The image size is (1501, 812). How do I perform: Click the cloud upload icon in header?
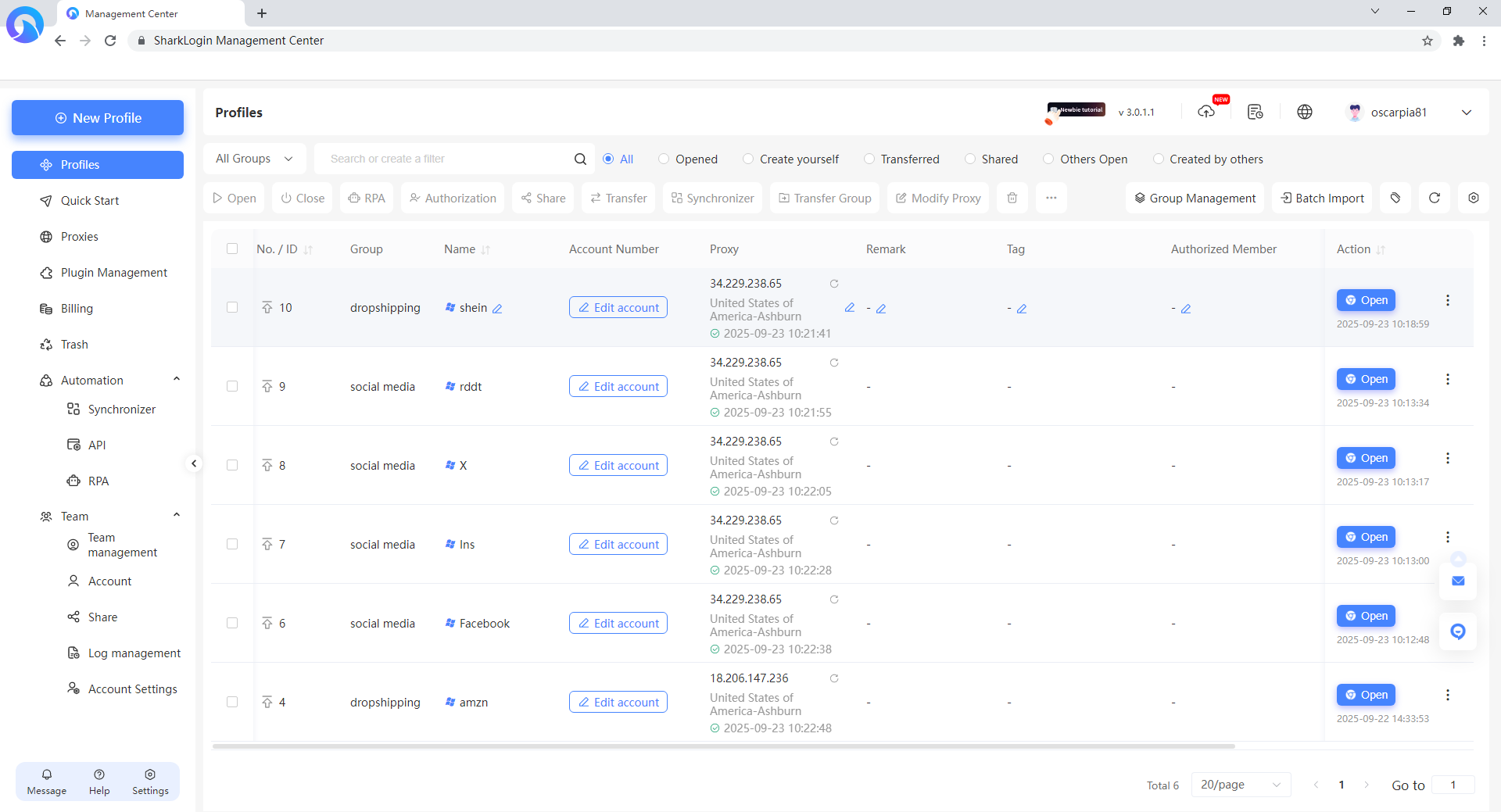point(1206,112)
